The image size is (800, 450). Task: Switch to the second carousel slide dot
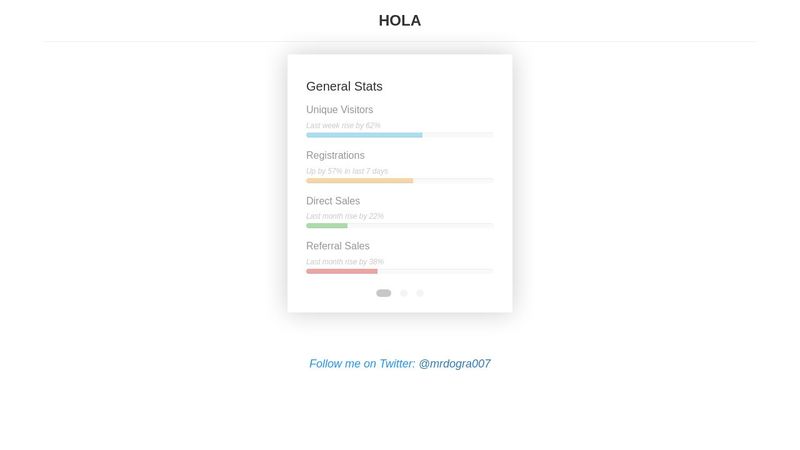click(x=404, y=293)
